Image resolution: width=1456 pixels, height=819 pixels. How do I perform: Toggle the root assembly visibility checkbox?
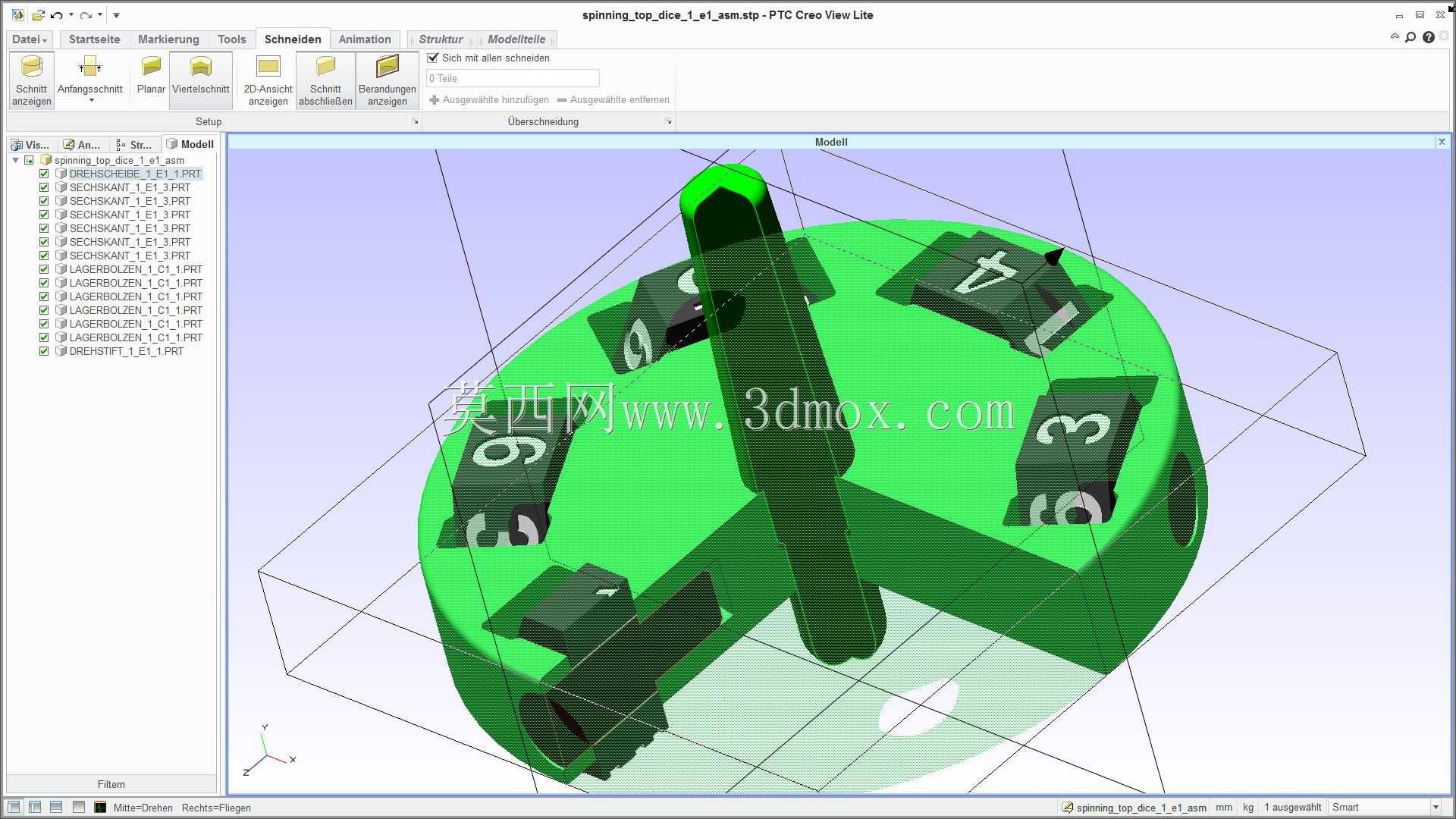29,160
